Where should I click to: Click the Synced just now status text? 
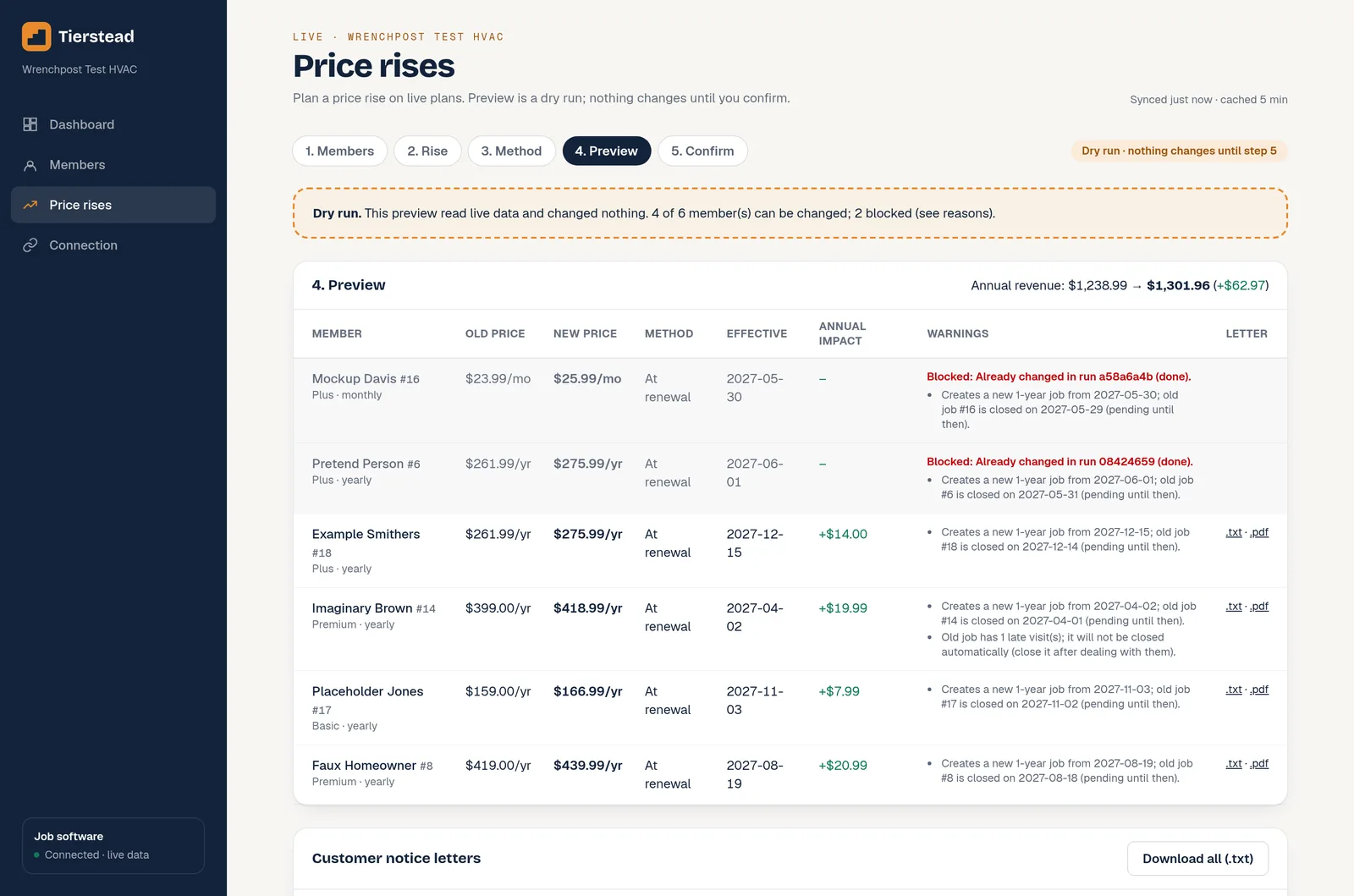coord(1208,100)
